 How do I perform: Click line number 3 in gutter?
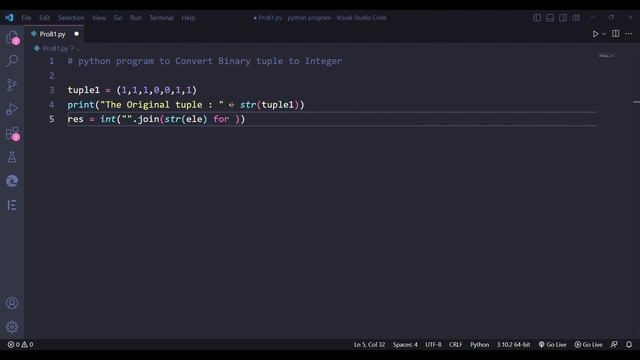point(51,90)
